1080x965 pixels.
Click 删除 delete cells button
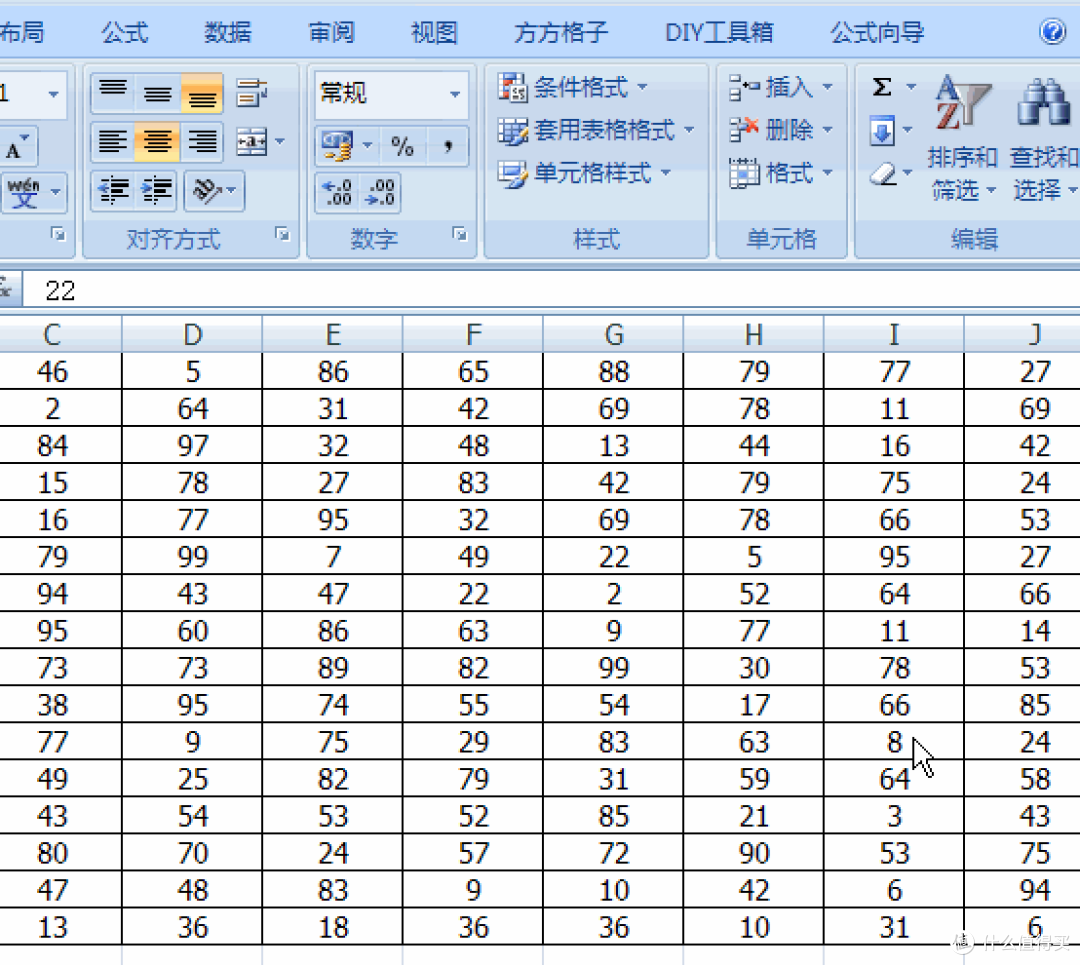(781, 130)
